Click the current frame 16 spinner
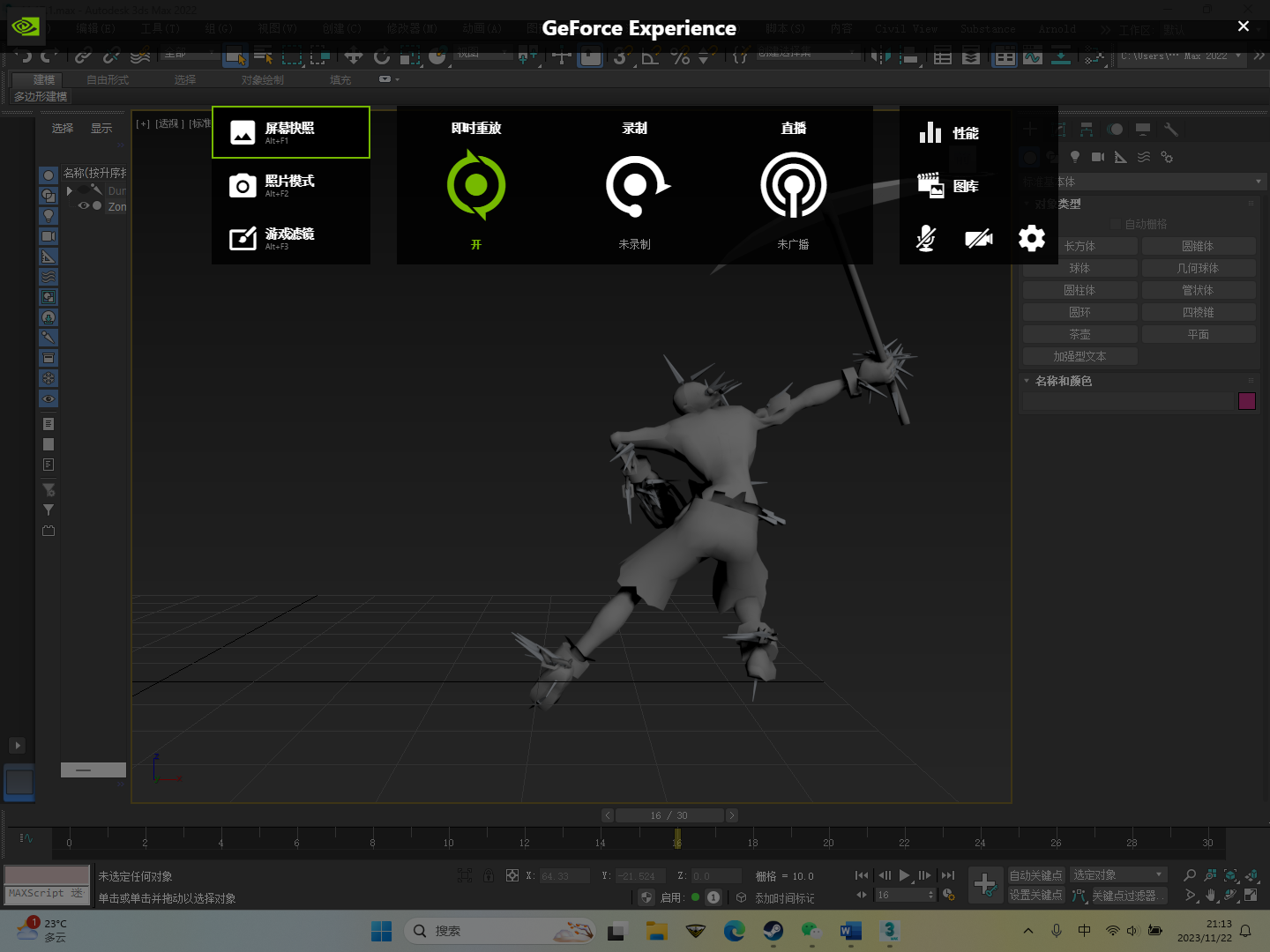 pos(905,895)
